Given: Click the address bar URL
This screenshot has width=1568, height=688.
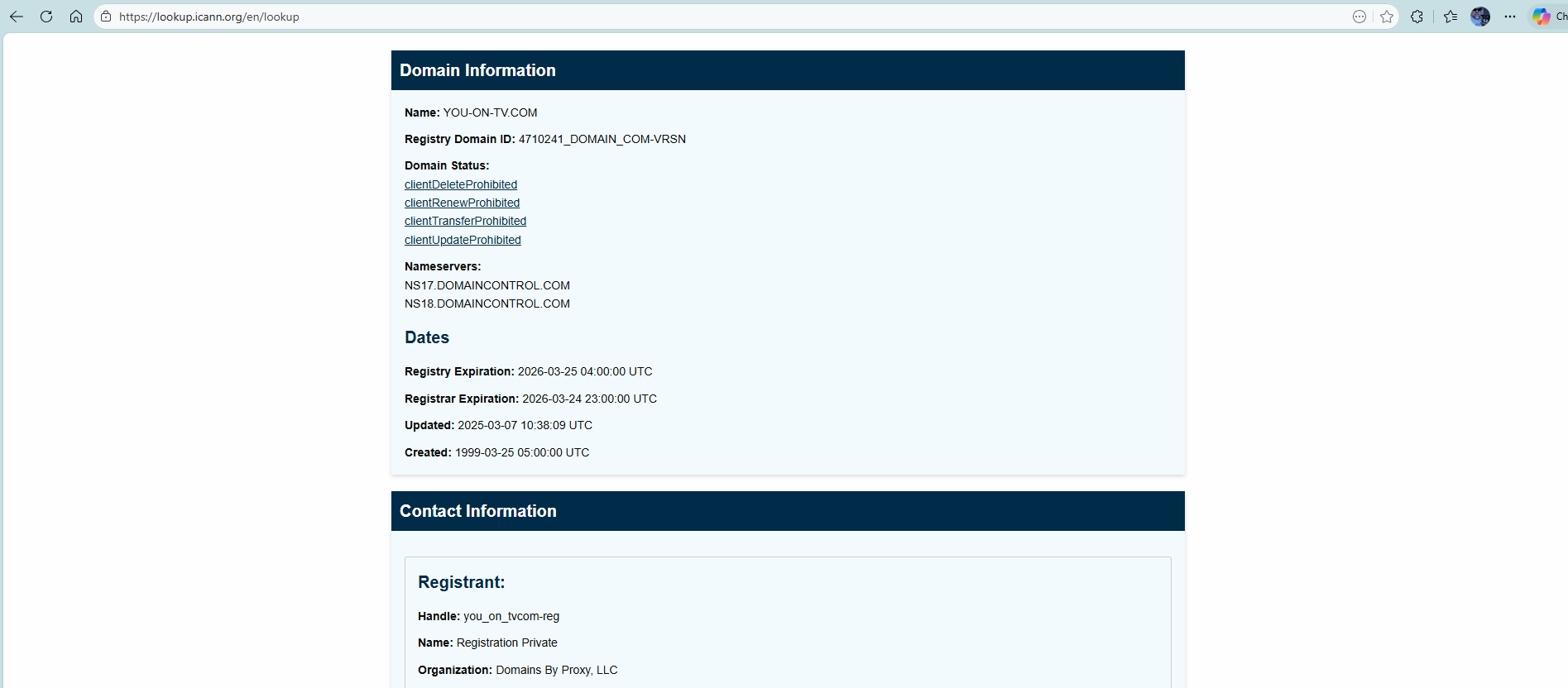Looking at the screenshot, I should (x=209, y=17).
